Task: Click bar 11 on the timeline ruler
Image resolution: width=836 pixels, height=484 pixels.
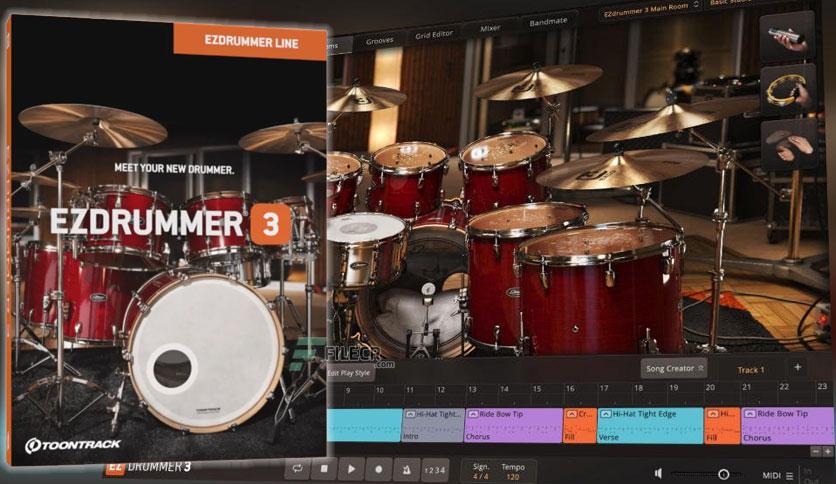Action: tap(409, 390)
